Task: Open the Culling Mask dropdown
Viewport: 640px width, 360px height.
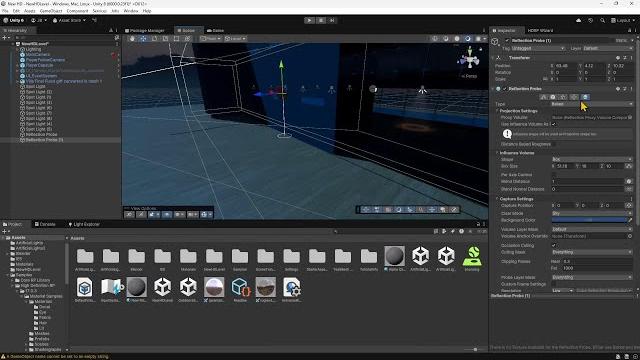Action: click(x=592, y=252)
